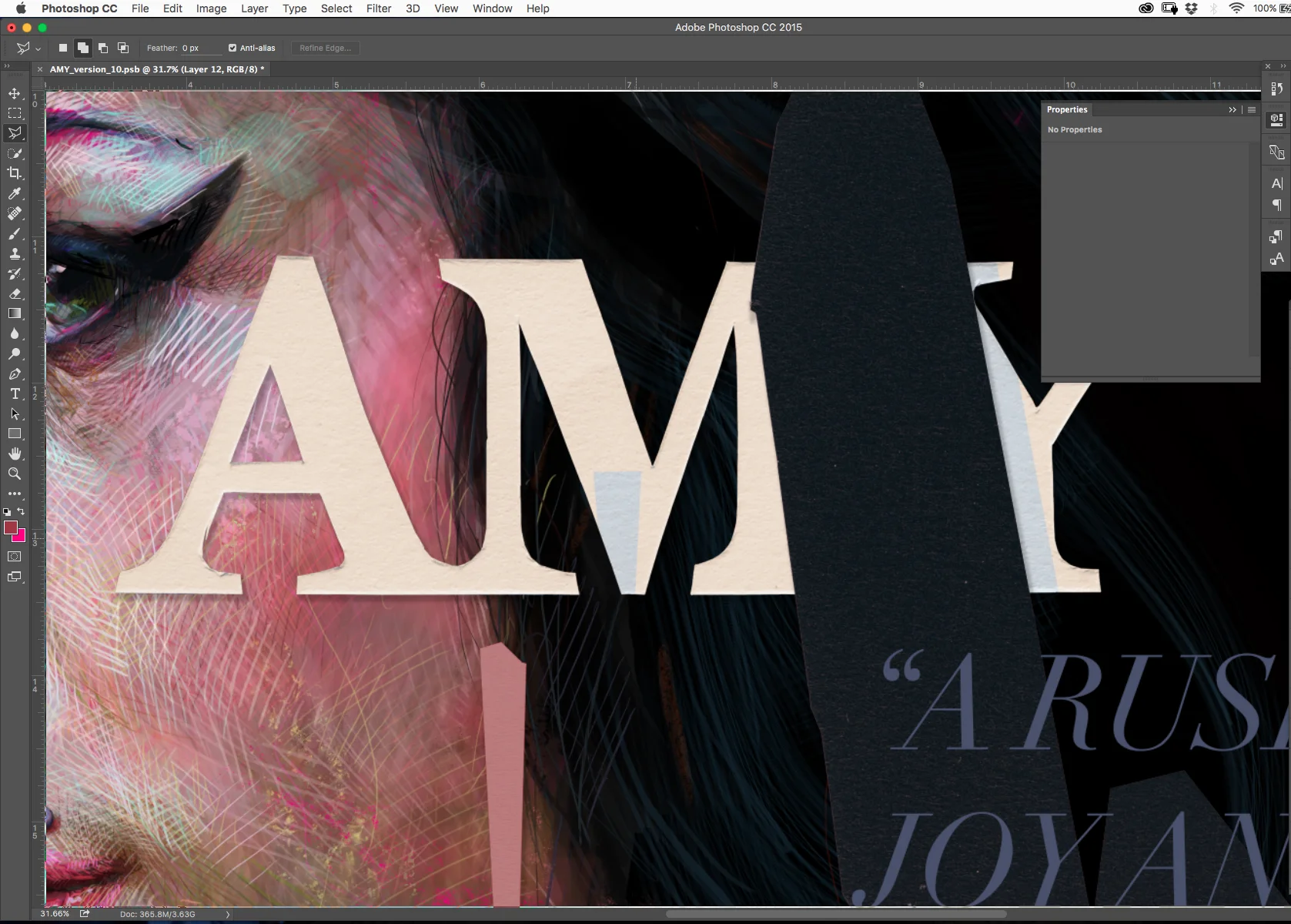Open the Character Styles panel icon
The image size is (1291, 924).
click(x=1276, y=259)
